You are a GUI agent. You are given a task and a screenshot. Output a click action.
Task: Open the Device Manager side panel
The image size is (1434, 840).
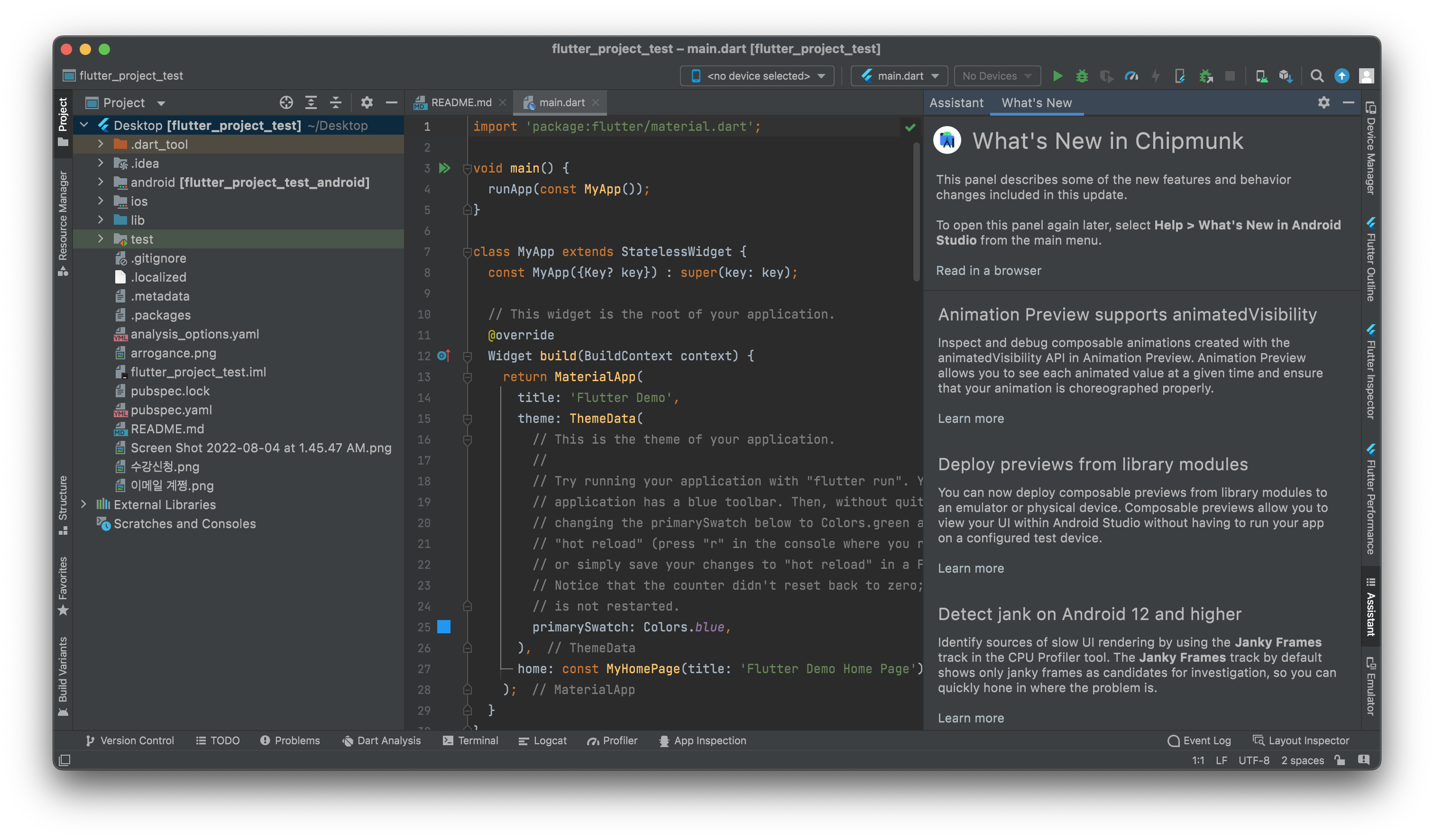[x=1370, y=148]
